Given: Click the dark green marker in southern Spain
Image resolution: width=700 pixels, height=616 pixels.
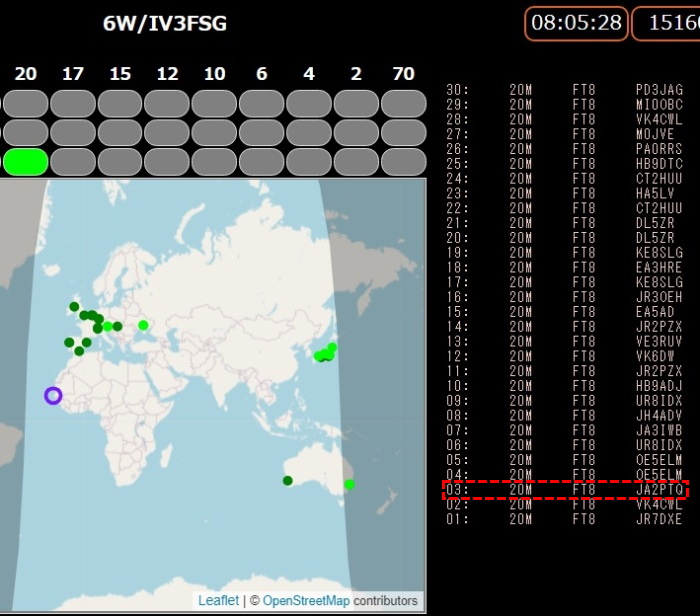Looking at the screenshot, I should [x=79, y=351].
